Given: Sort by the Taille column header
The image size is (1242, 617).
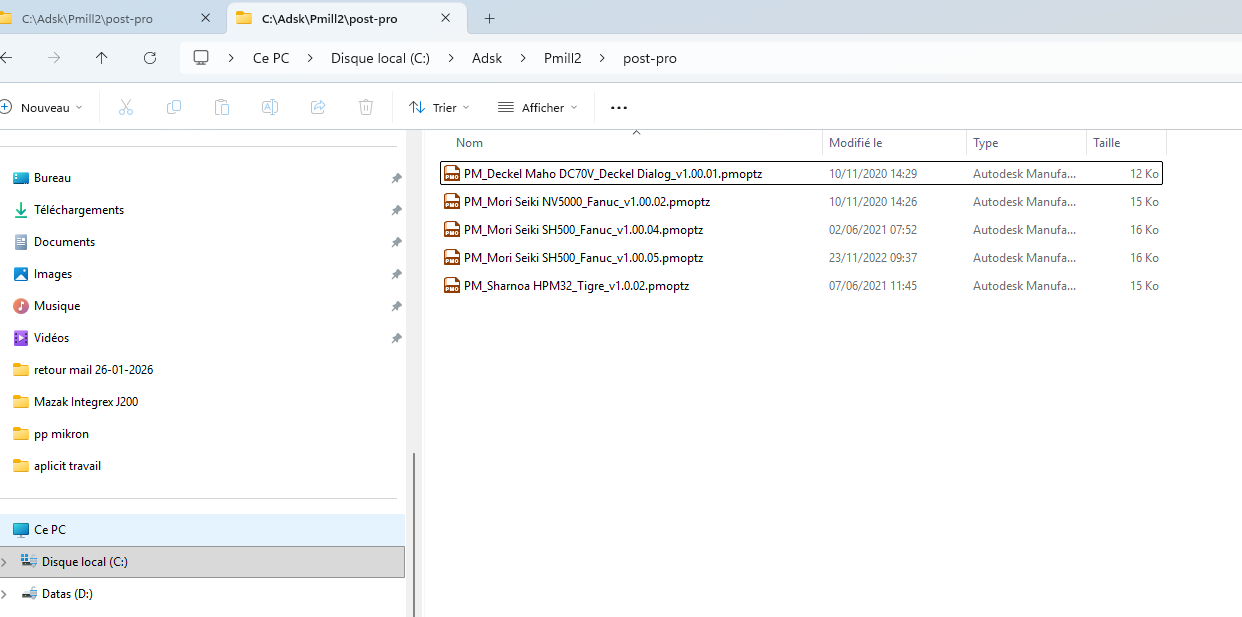Looking at the screenshot, I should (1126, 143).
